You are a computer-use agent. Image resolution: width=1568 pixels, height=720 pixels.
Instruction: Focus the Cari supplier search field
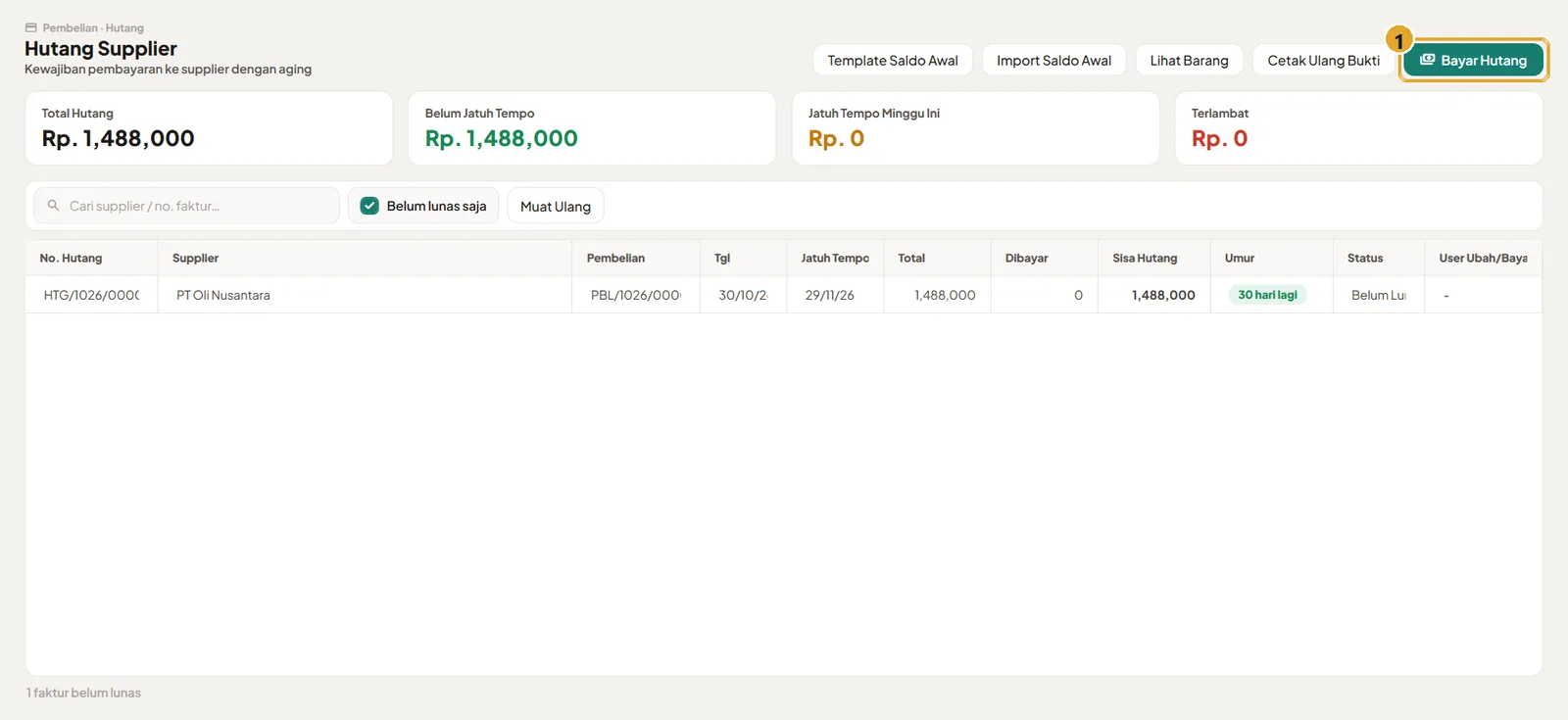[x=187, y=206]
